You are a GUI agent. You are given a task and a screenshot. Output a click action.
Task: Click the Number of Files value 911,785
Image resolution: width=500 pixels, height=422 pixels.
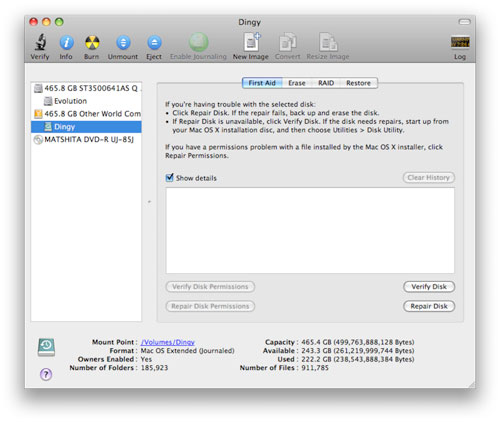315,368
